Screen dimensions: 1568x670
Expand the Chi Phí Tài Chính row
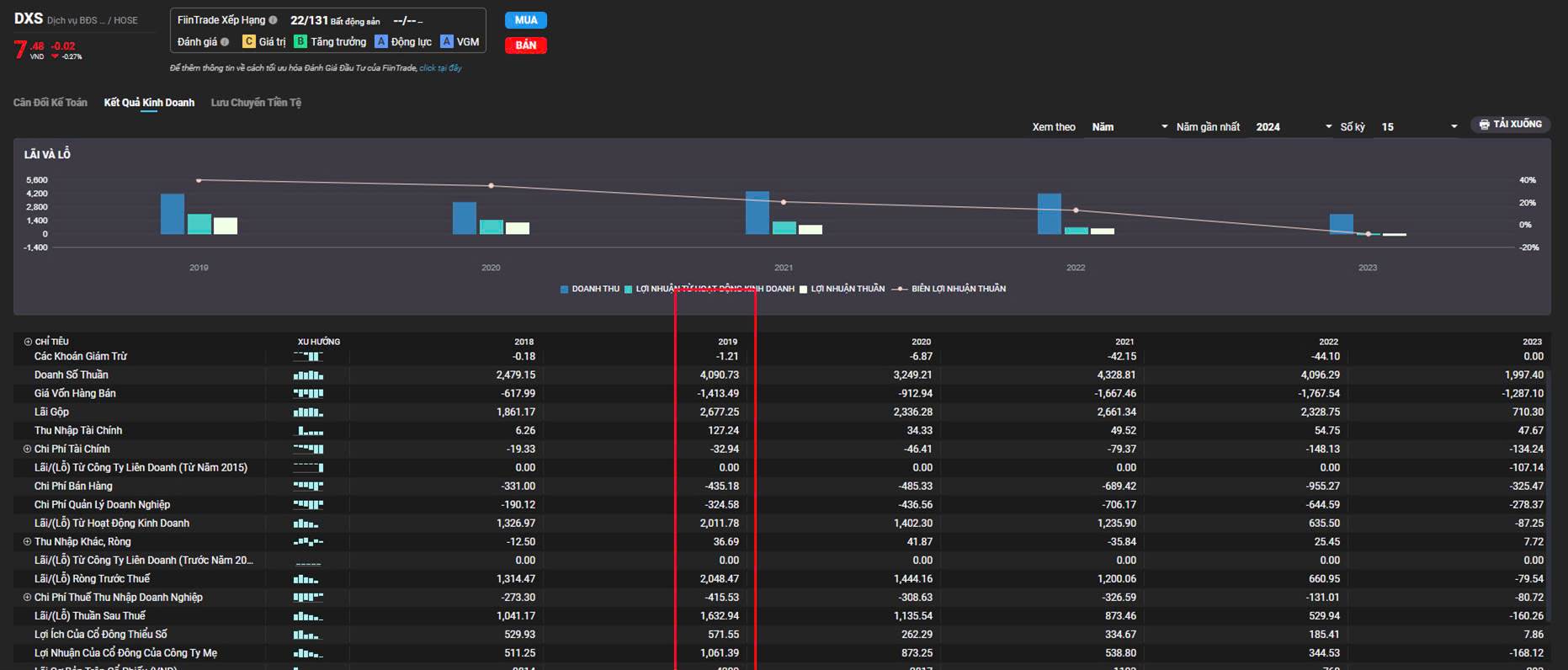click(27, 449)
